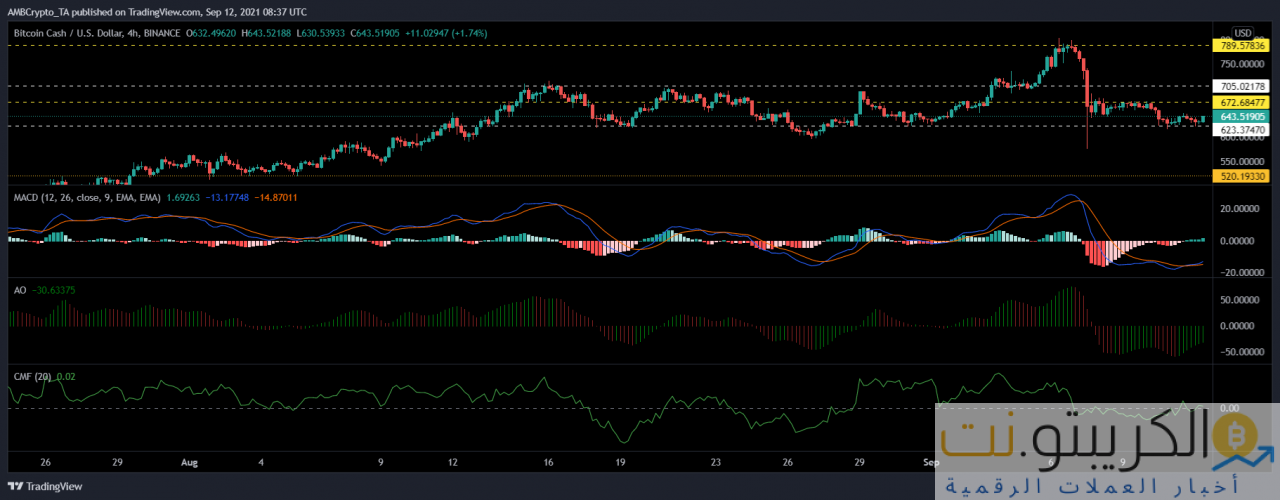Viewport: 1280px width, 500px height.
Task: Click the USD currency badge on price axis
Action: (x=1242, y=32)
